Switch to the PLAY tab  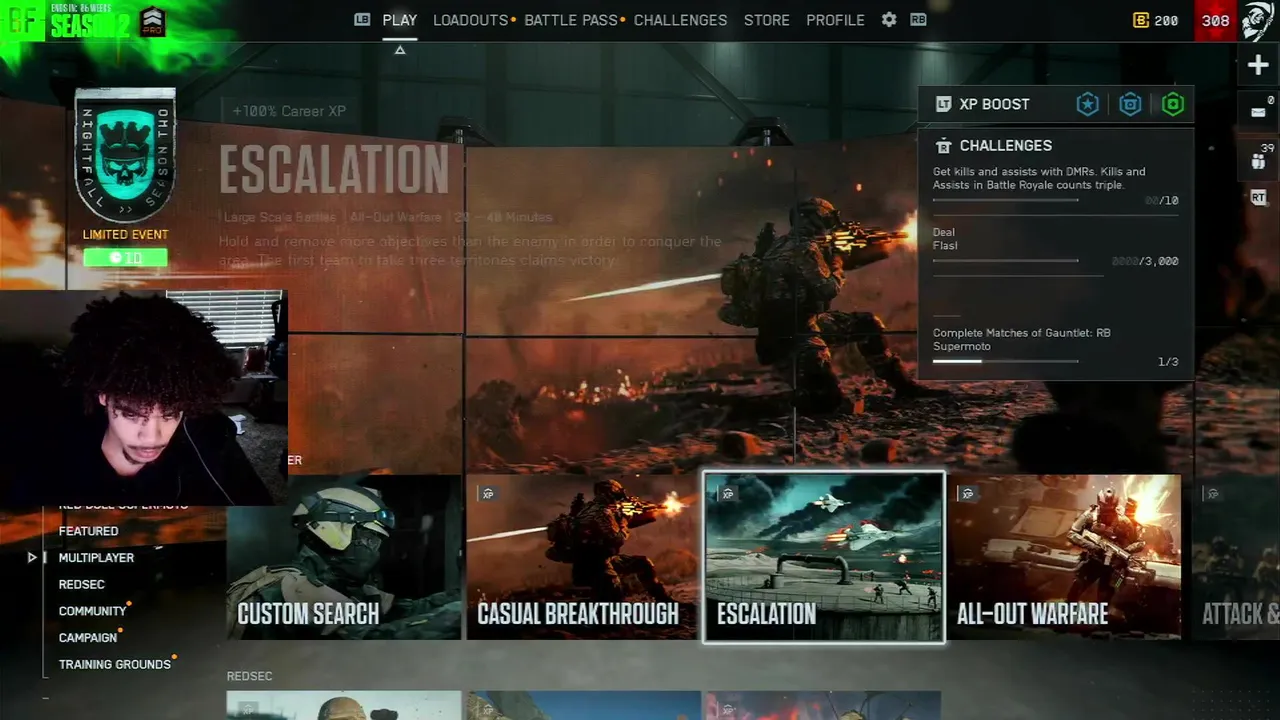(x=400, y=20)
